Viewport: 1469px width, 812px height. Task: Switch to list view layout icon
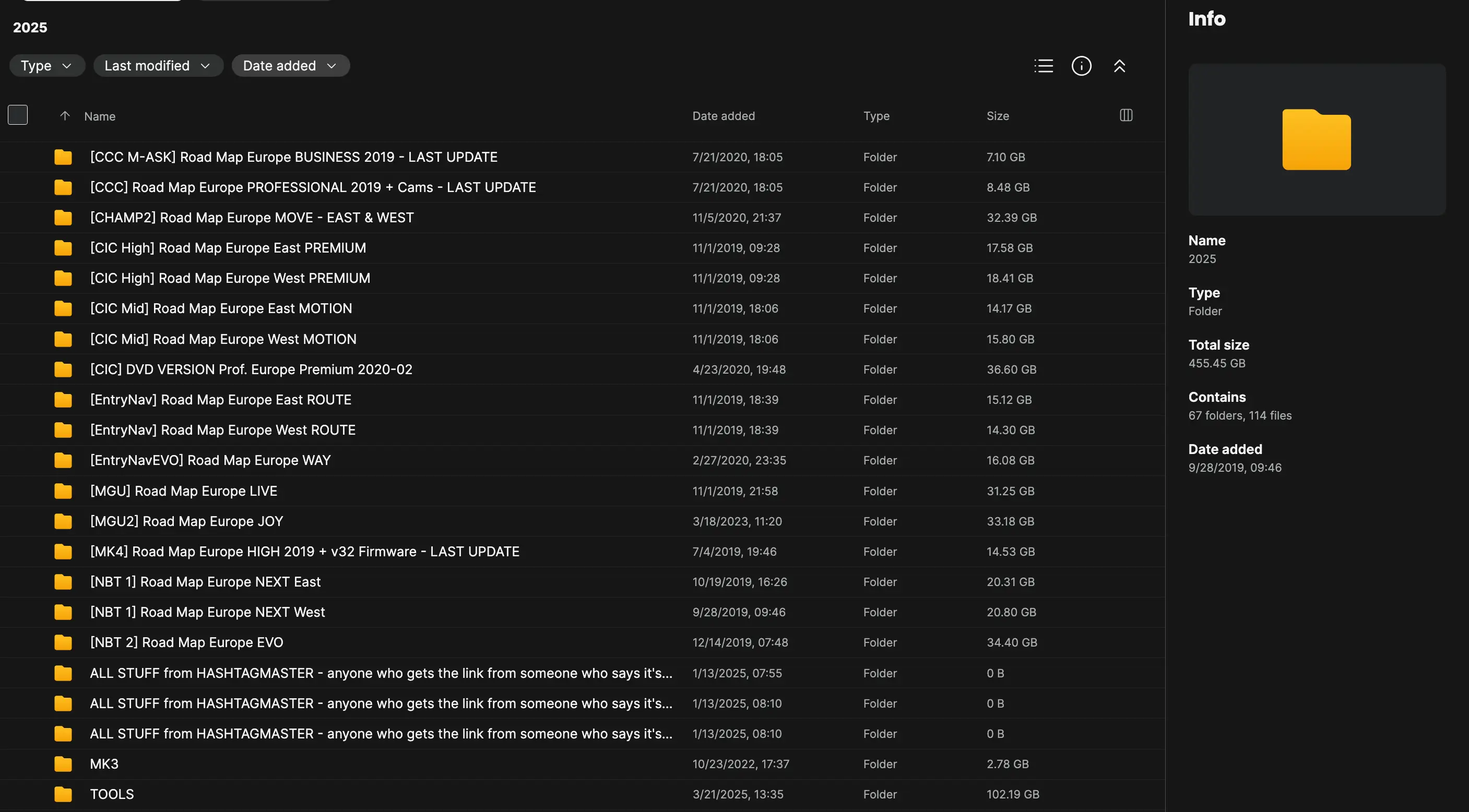(x=1043, y=66)
